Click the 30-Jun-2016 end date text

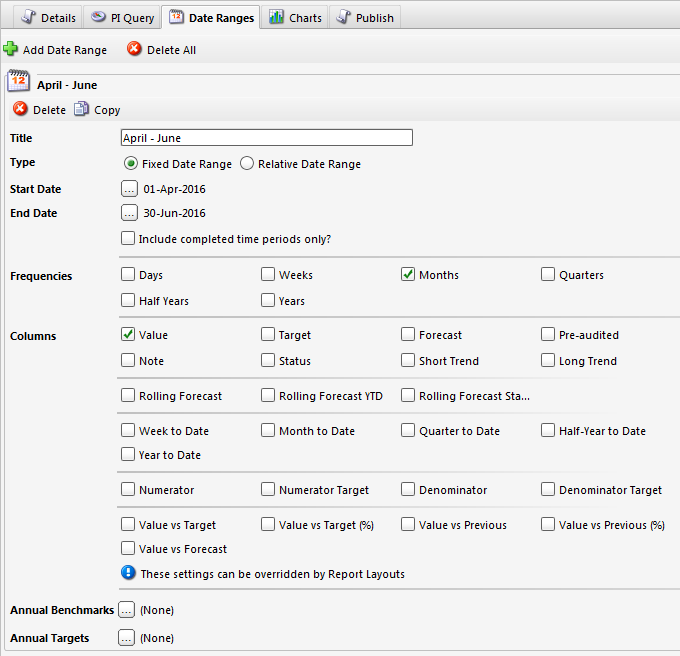pos(174,213)
